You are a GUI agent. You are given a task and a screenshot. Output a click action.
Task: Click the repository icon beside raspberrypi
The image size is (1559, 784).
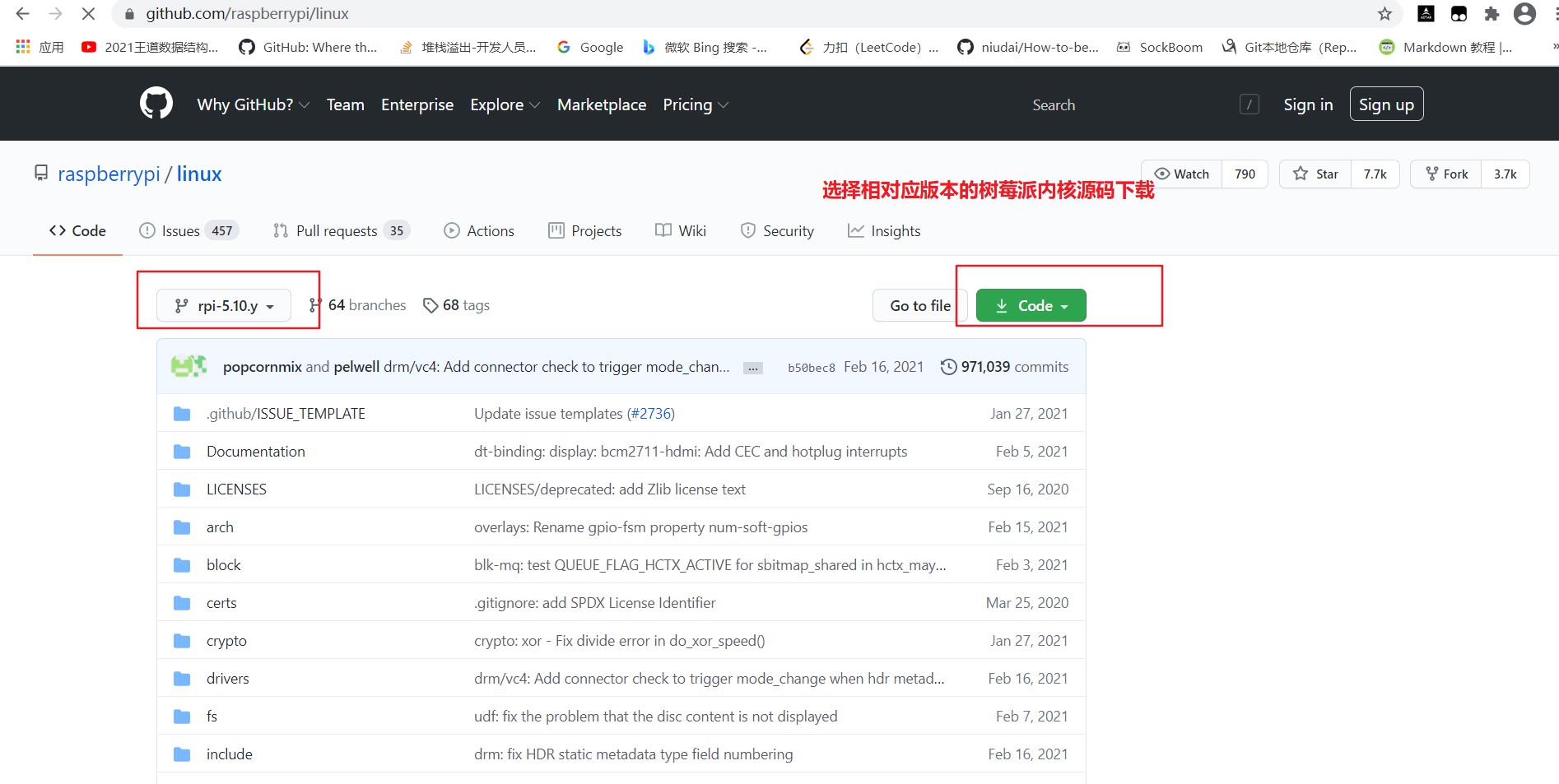(x=41, y=173)
